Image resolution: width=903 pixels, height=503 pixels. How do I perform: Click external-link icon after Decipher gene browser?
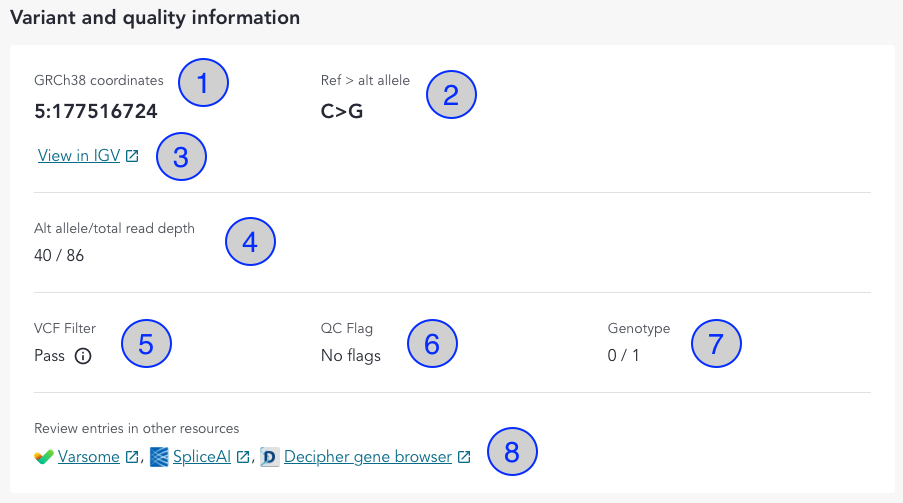464,457
